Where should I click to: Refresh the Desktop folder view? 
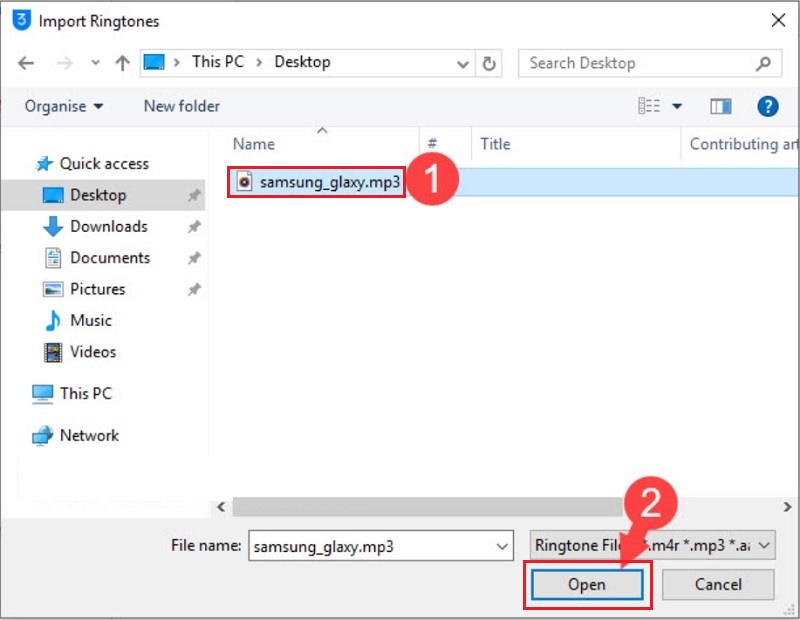[489, 63]
